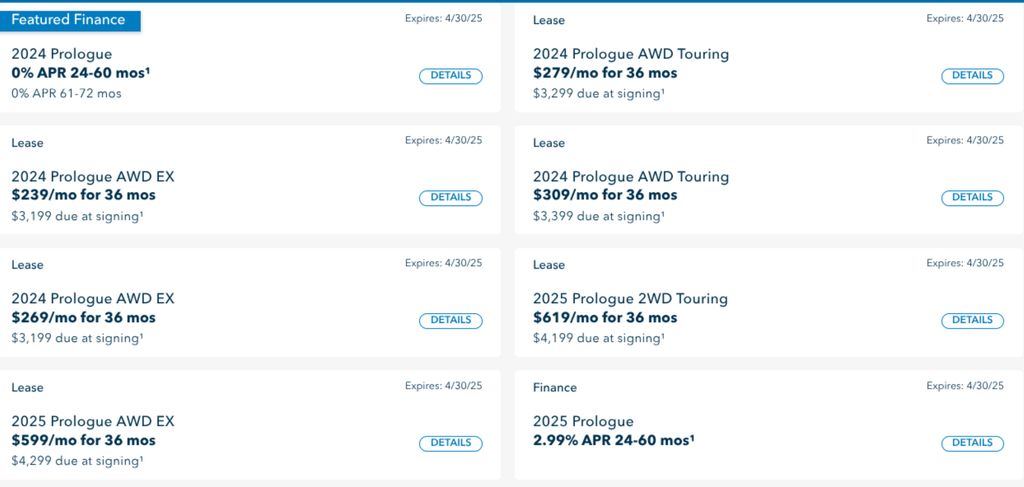Viewport: 1024px width, 487px height.
Task: Click DETAILS on $599/mo 2025 AWD EX lease
Action: pos(451,443)
